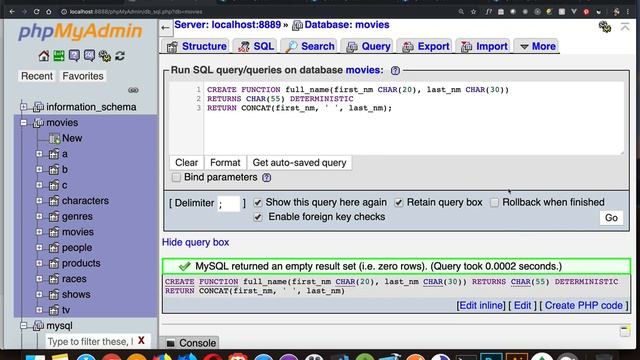This screenshot has width=640, height=360.
Task: Click the New table icon
Action: [54, 138]
